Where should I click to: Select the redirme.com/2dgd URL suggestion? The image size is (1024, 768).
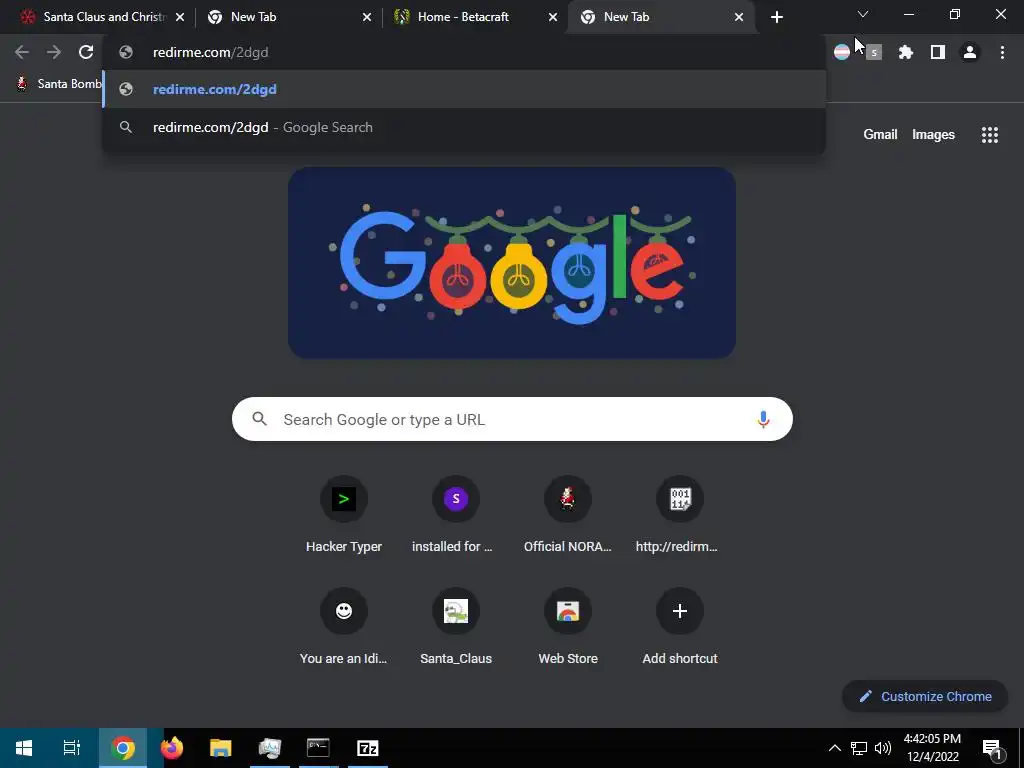tap(464, 89)
